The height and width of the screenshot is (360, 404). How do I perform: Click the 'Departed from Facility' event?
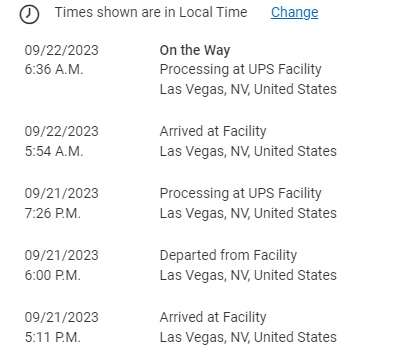228,255
